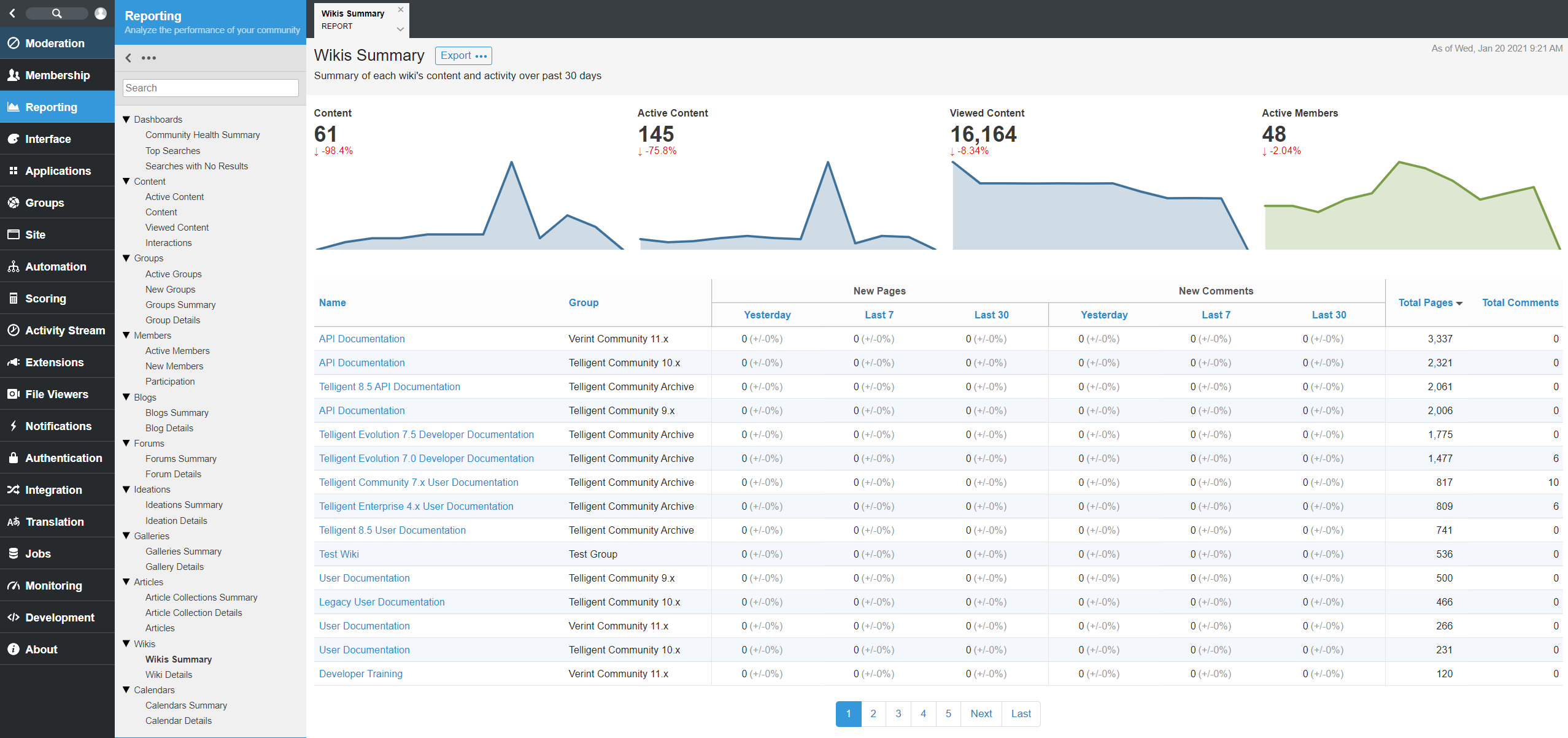Sort the table by Name column
This screenshot has height=738, width=1568.
333,302
